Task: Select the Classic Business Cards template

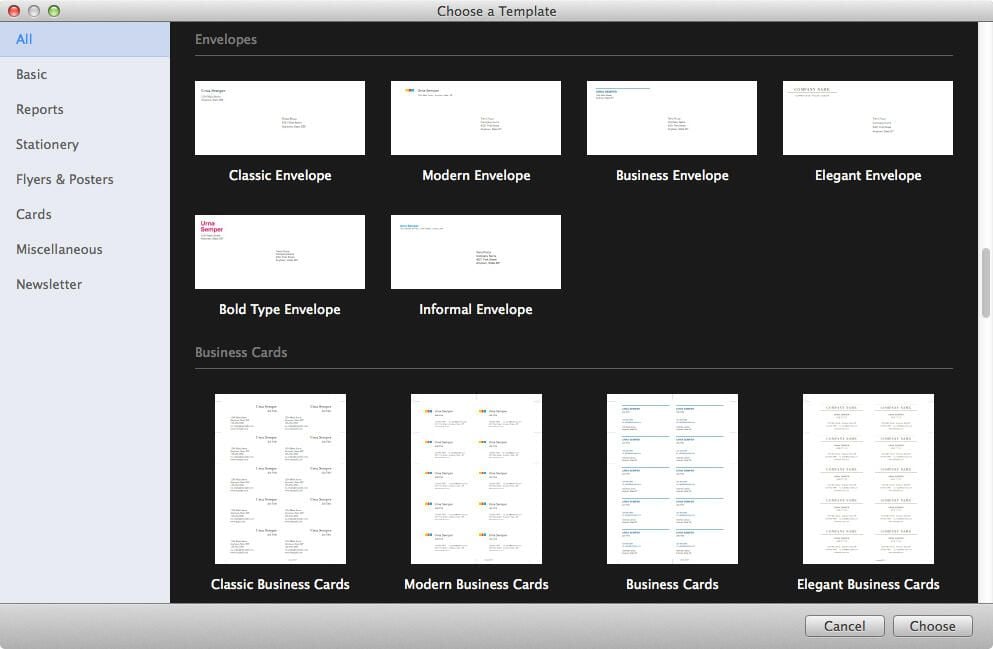Action: [x=281, y=479]
